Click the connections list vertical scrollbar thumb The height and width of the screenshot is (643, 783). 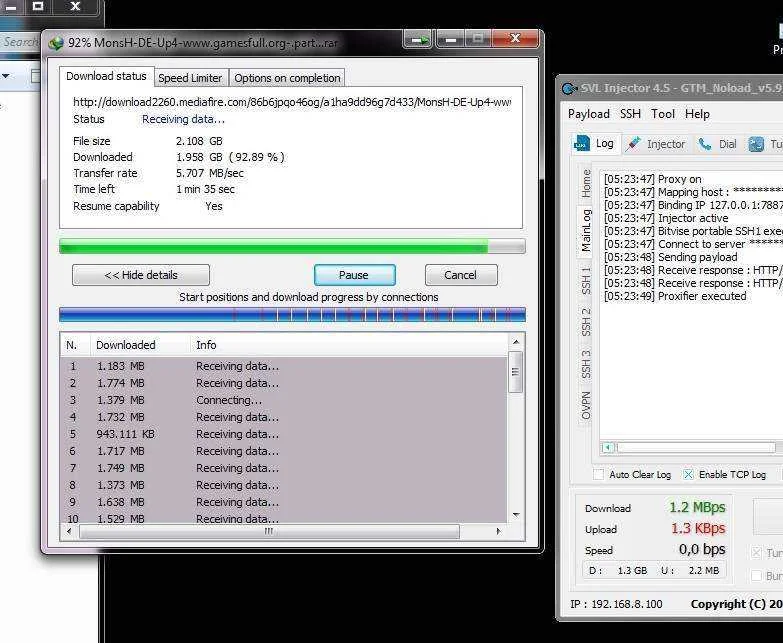(x=516, y=371)
